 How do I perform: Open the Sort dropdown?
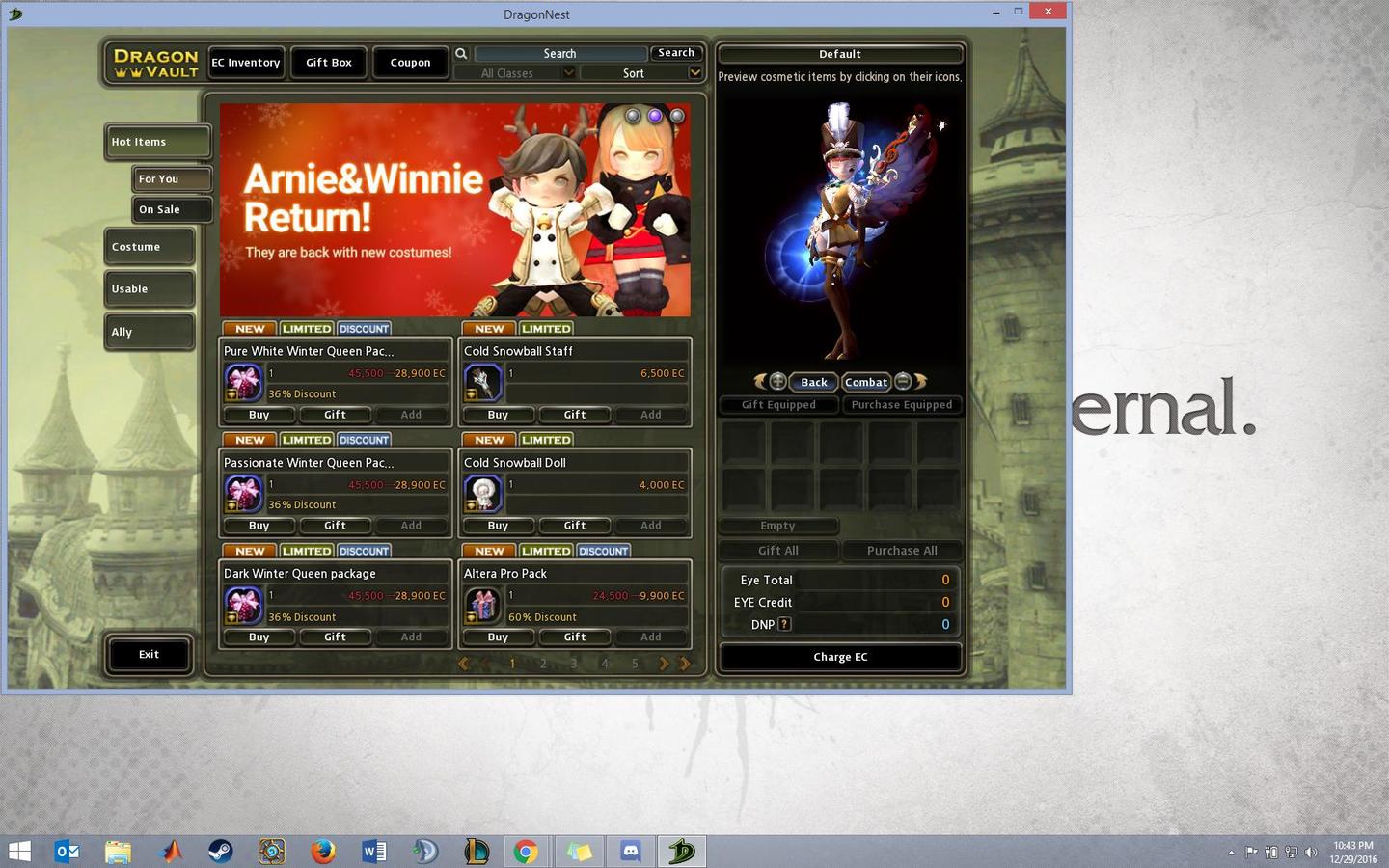pos(642,73)
